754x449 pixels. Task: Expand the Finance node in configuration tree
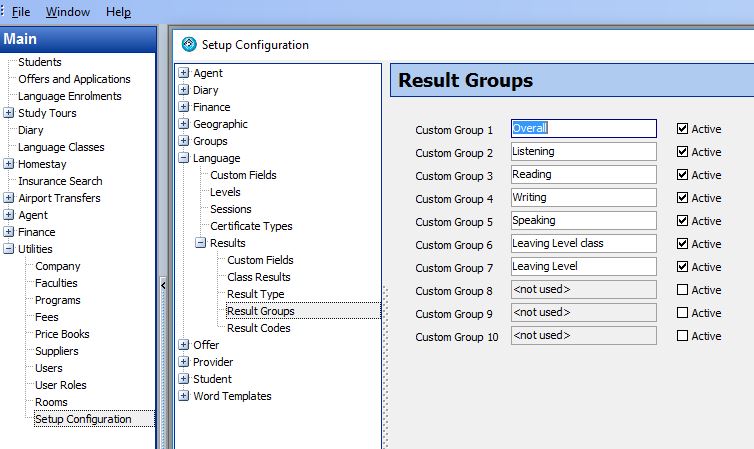pyautogui.click(x=184, y=107)
